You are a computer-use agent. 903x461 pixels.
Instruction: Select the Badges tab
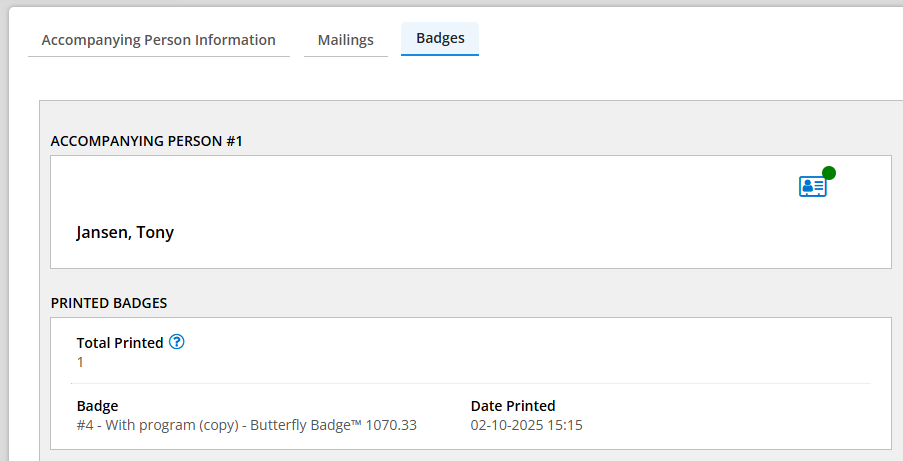(x=440, y=39)
